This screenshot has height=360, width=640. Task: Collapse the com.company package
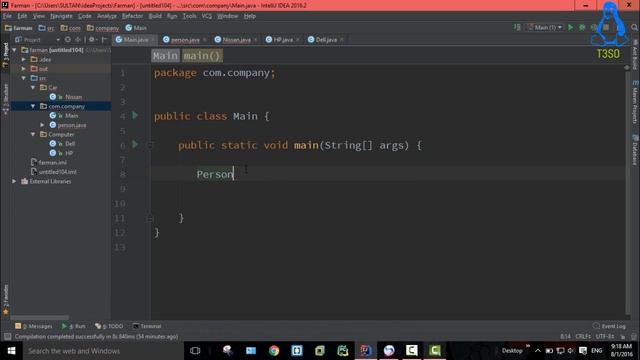tap(33, 106)
